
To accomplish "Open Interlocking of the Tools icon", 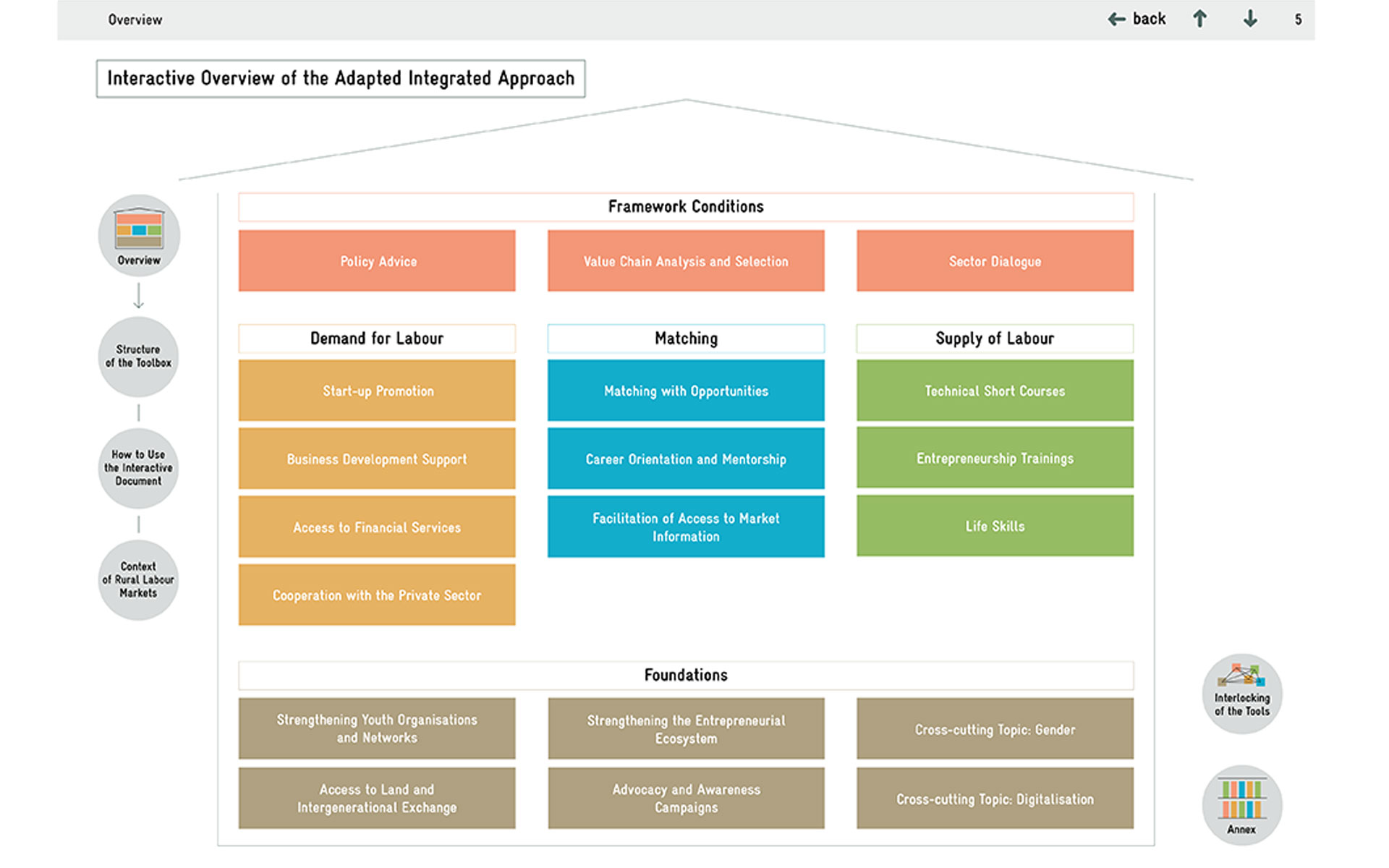I will click(1242, 694).
